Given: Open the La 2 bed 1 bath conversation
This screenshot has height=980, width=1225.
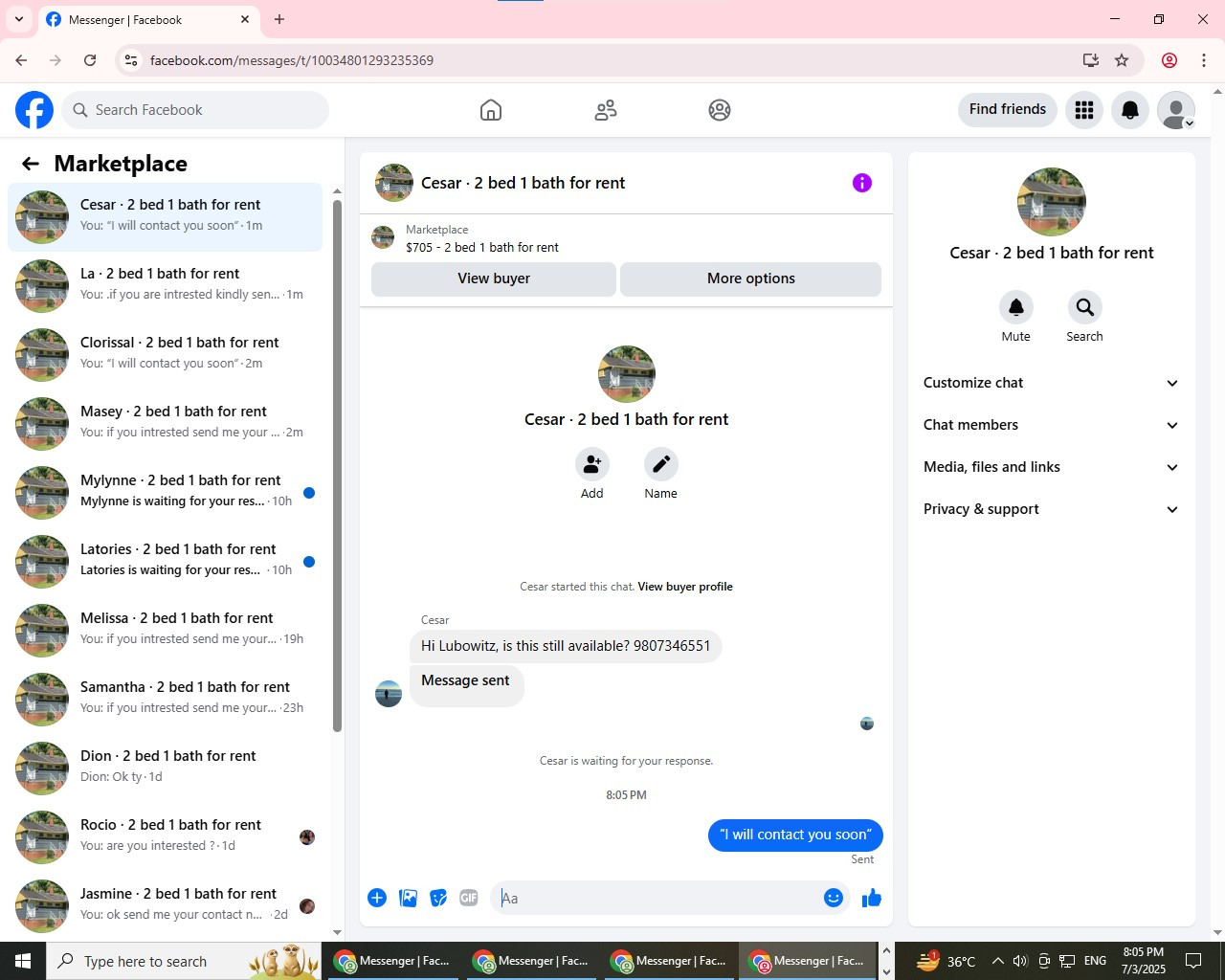Looking at the screenshot, I should [x=166, y=285].
